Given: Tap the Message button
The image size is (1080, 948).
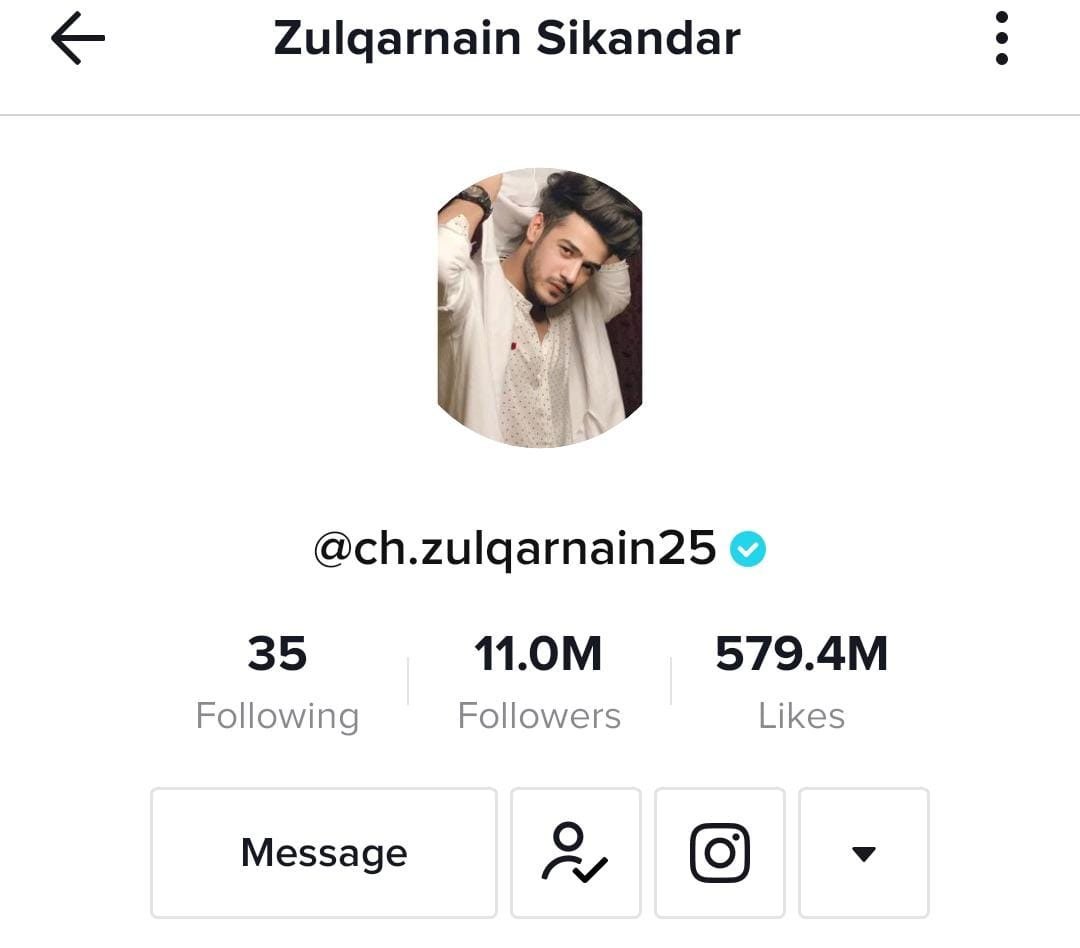Looking at the screenshot, I should [x=324, y=853].
